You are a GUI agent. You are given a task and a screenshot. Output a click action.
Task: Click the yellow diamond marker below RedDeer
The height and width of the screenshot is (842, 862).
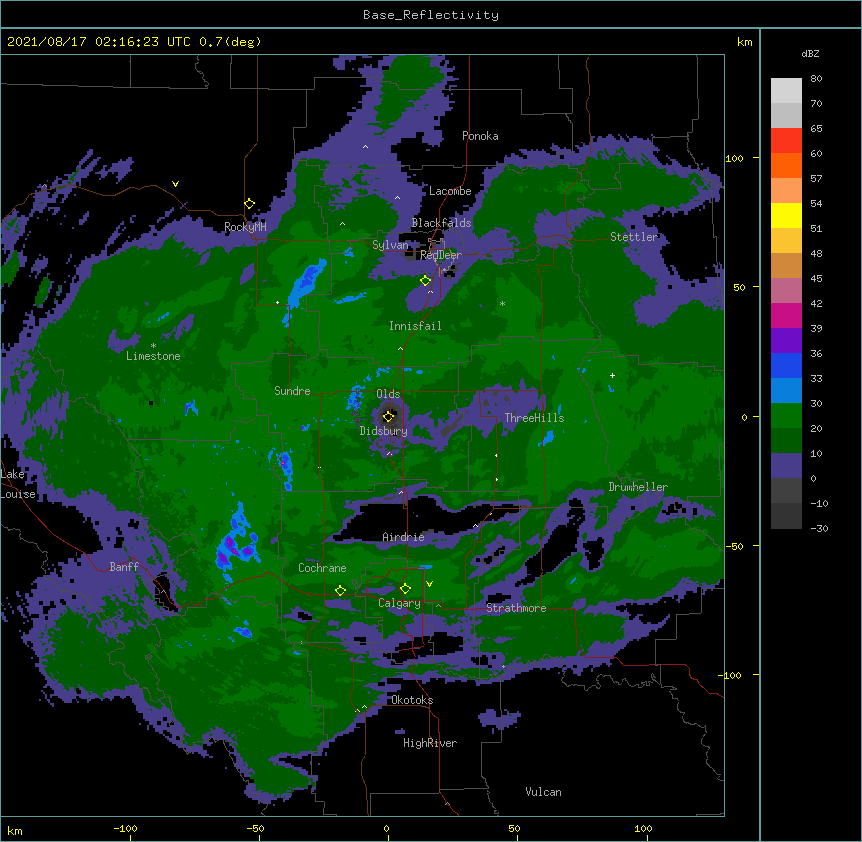426,281
